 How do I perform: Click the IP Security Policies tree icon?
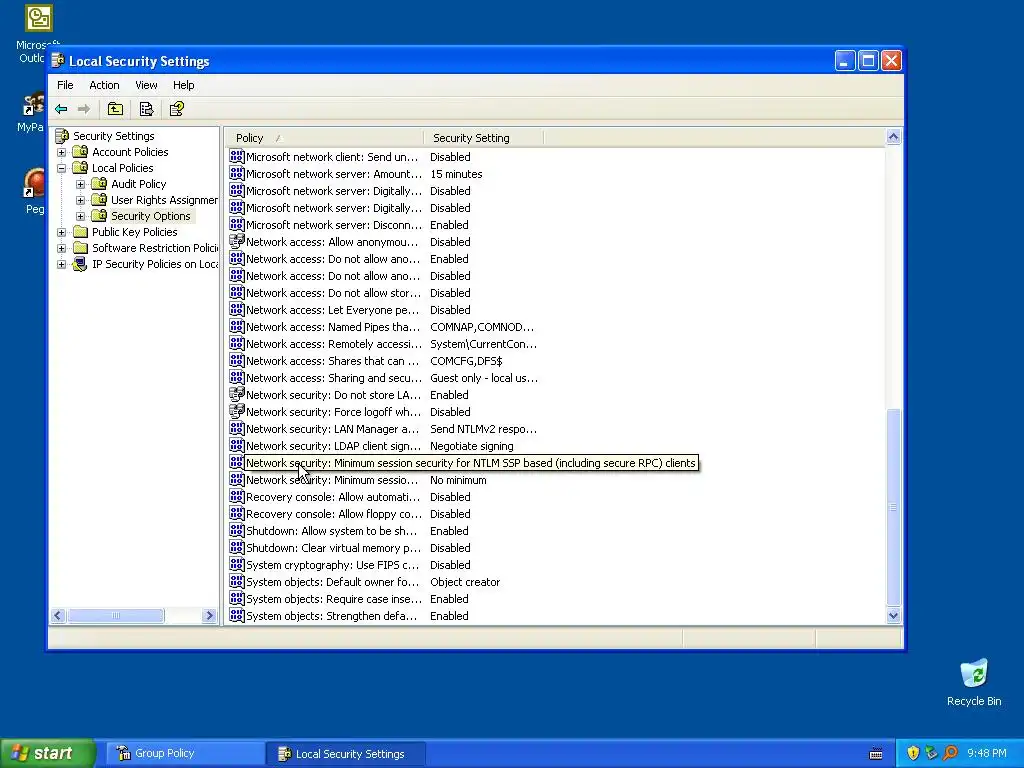(x=80, y=264)
